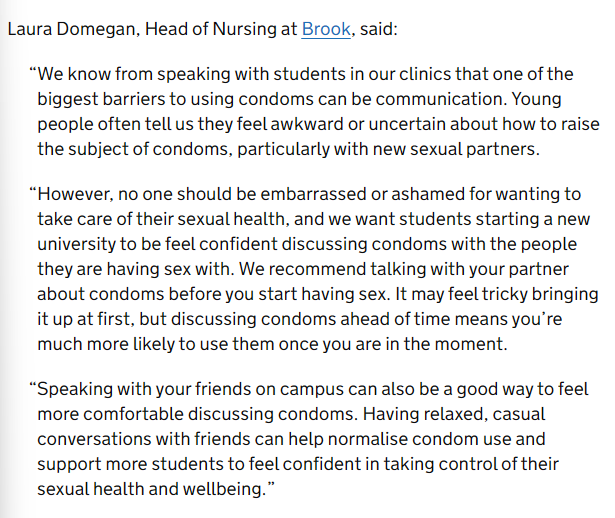Open the Brook link
This screenshot has height=518, width=615.
pos(326,29)
